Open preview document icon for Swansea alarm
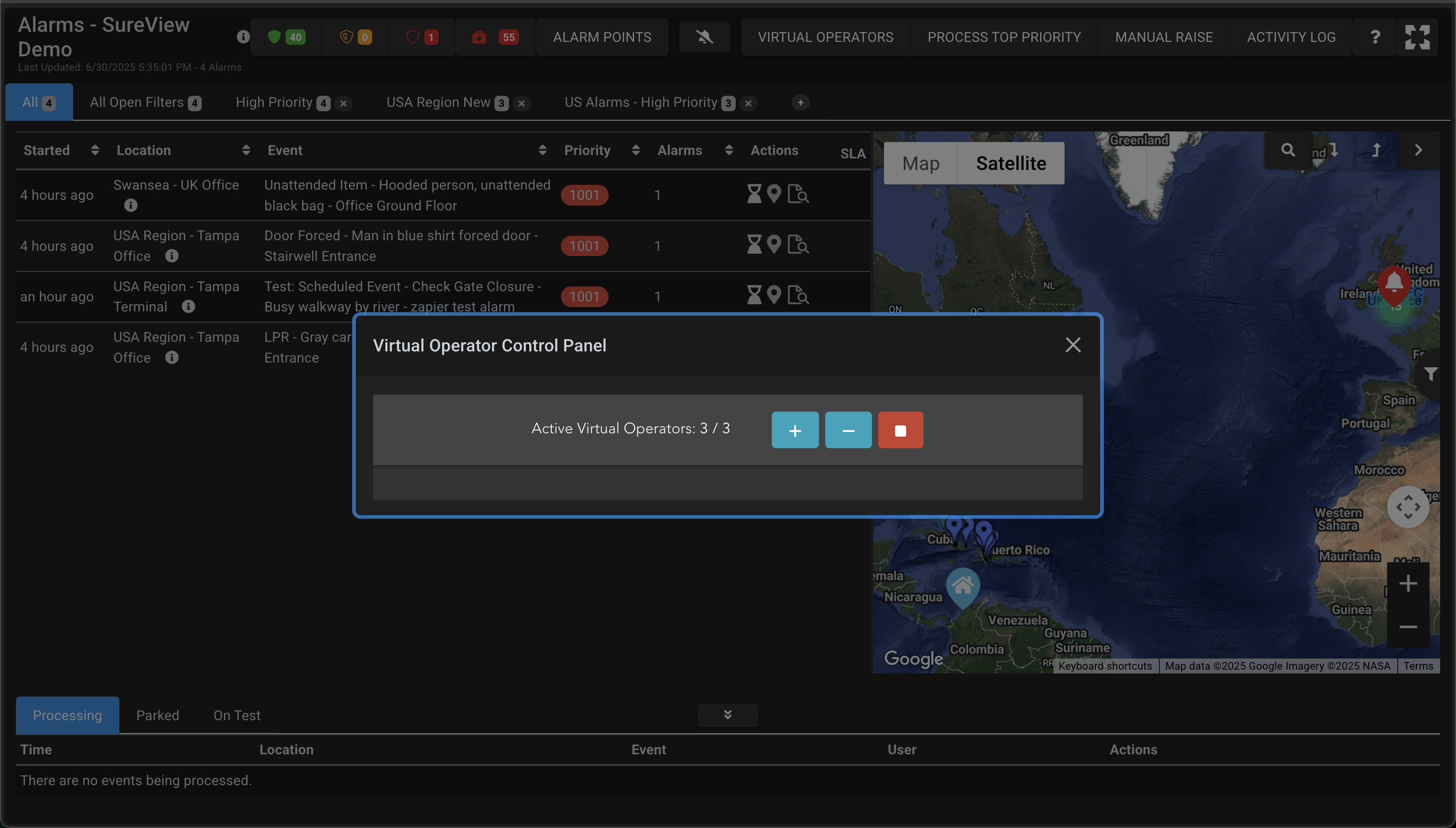This screenshot has width=1456, height=828. point(798,194)
